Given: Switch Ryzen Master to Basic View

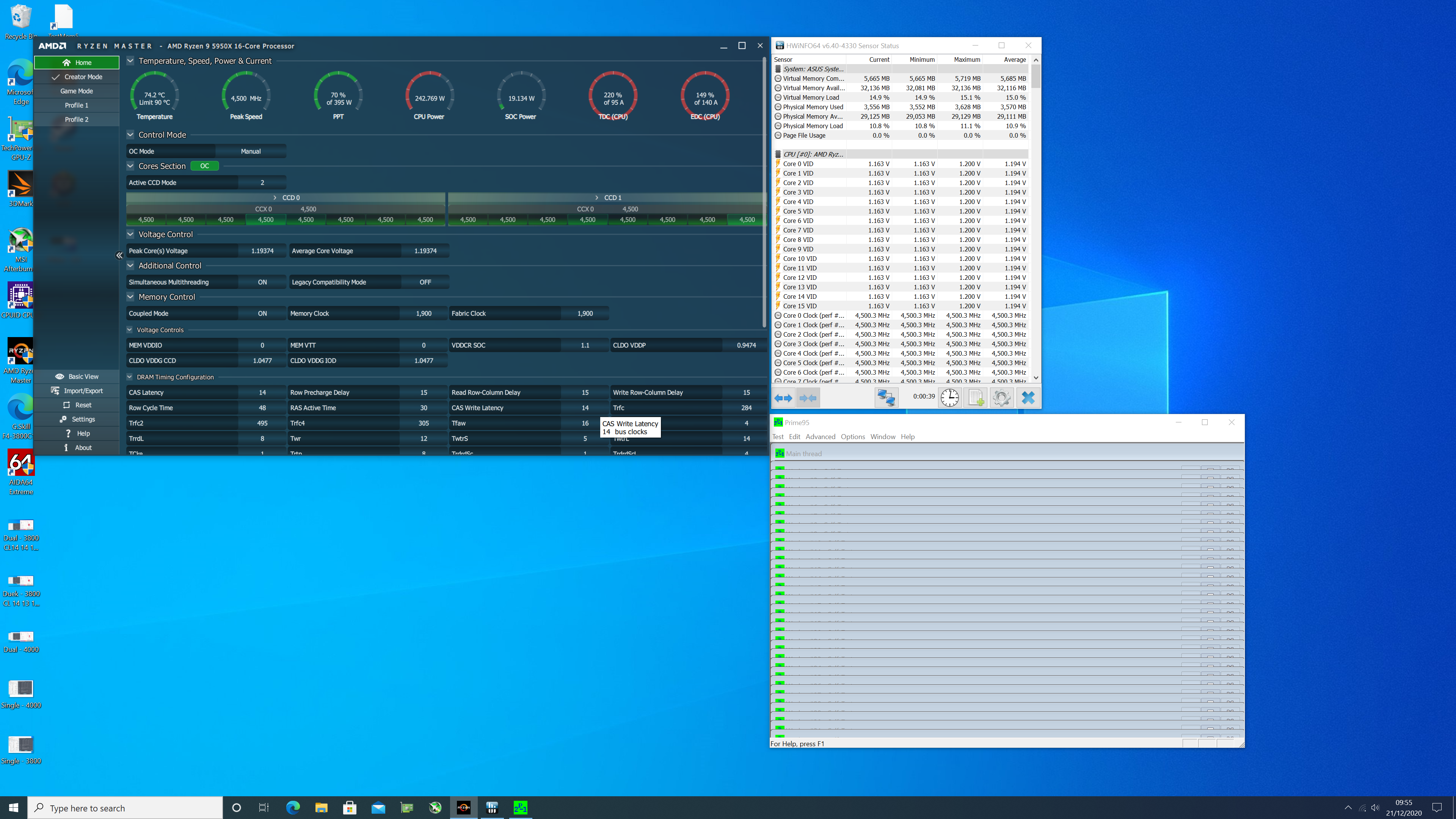Looking at the screenshot, I should click(x=77, y=377).
